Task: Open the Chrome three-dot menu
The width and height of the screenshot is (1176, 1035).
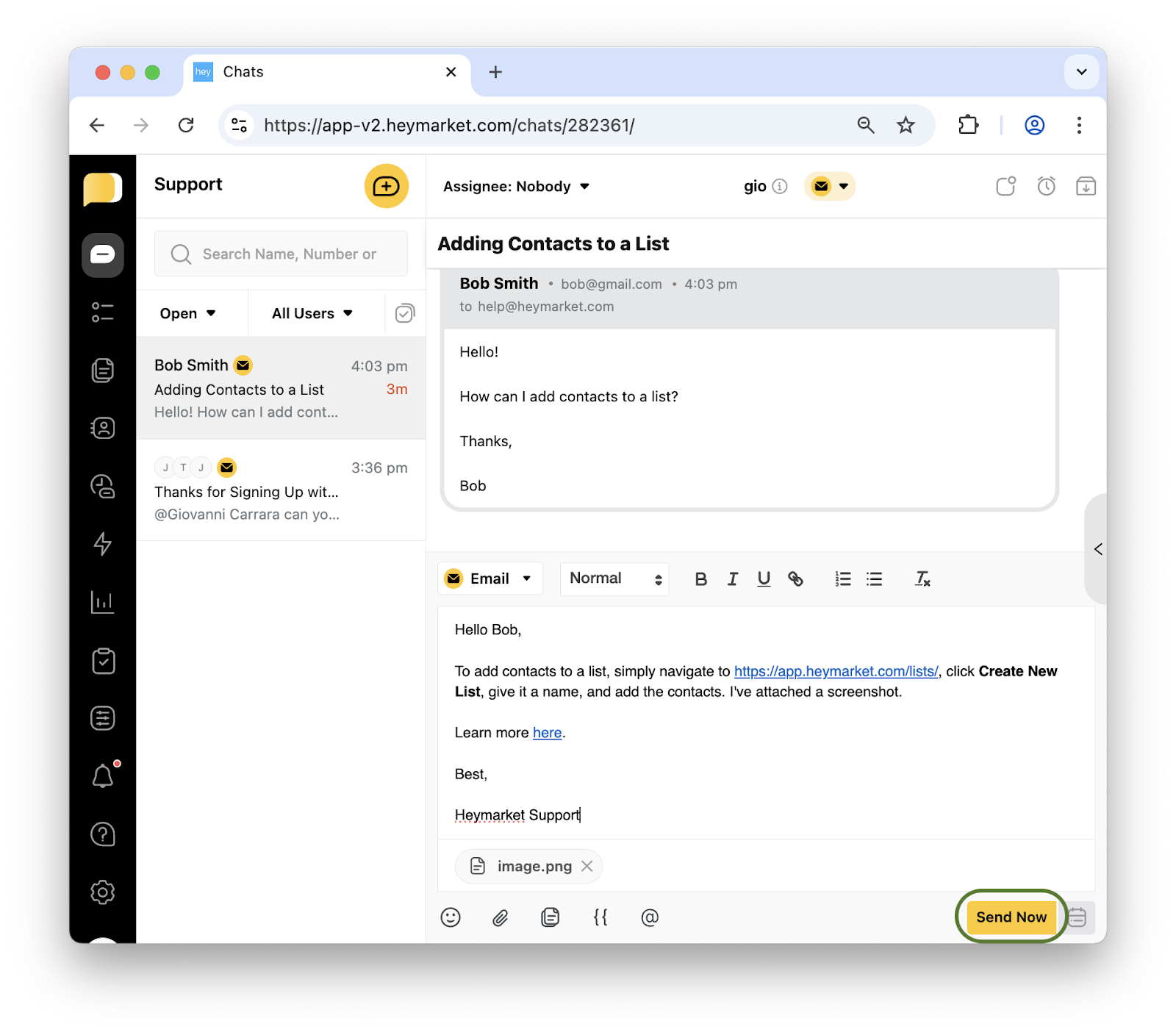Action: [x=1079, y=125]
